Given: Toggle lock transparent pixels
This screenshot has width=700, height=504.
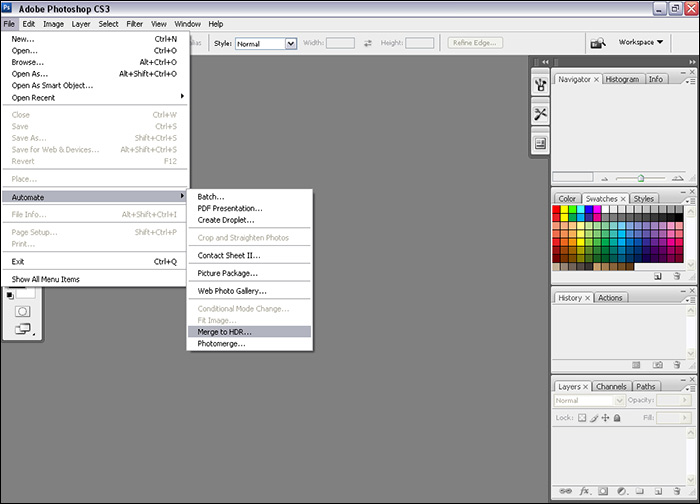Looking at the screenshot, I should [582, 418].
